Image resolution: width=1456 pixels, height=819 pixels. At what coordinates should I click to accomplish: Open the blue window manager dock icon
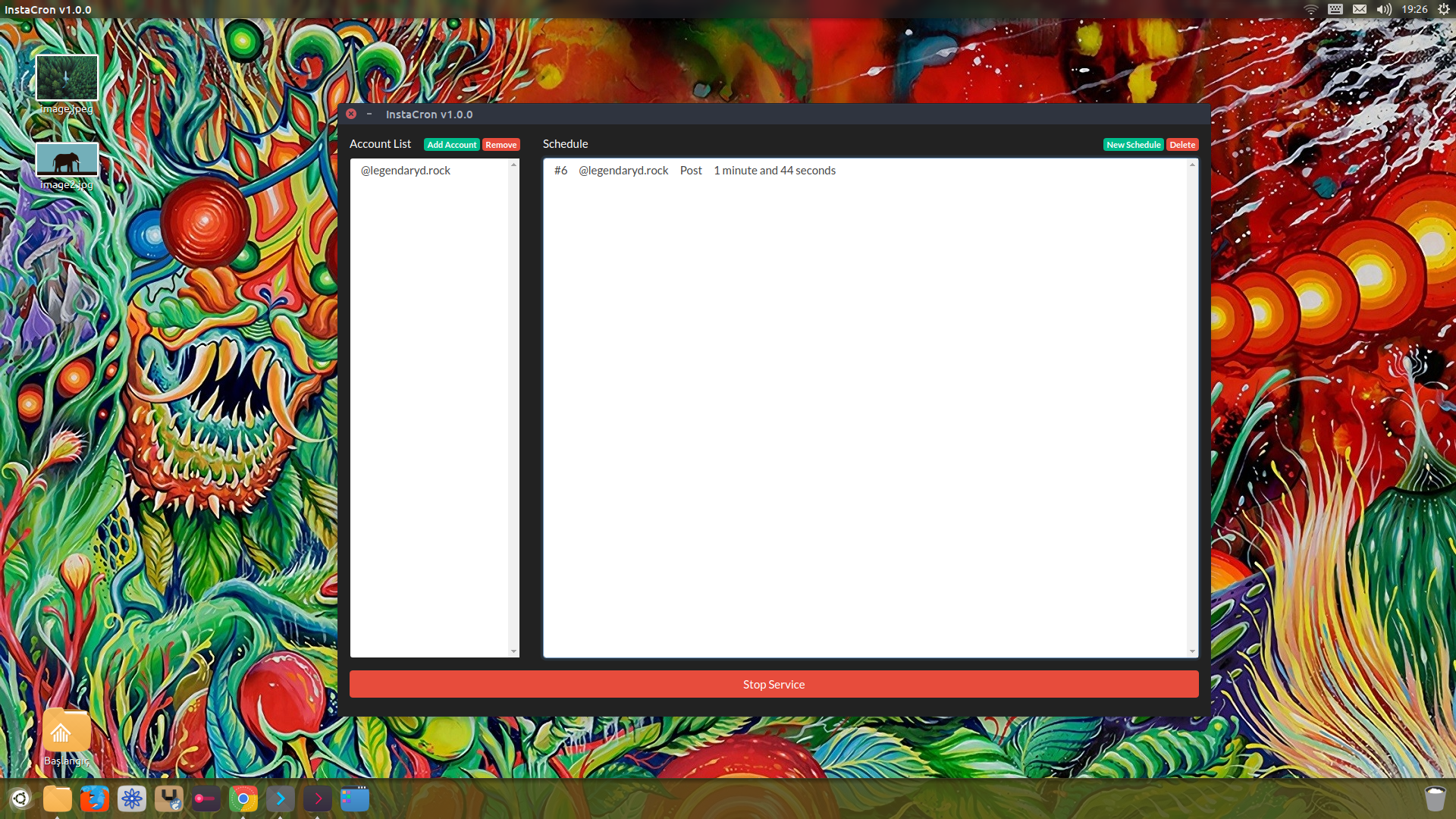355,799
